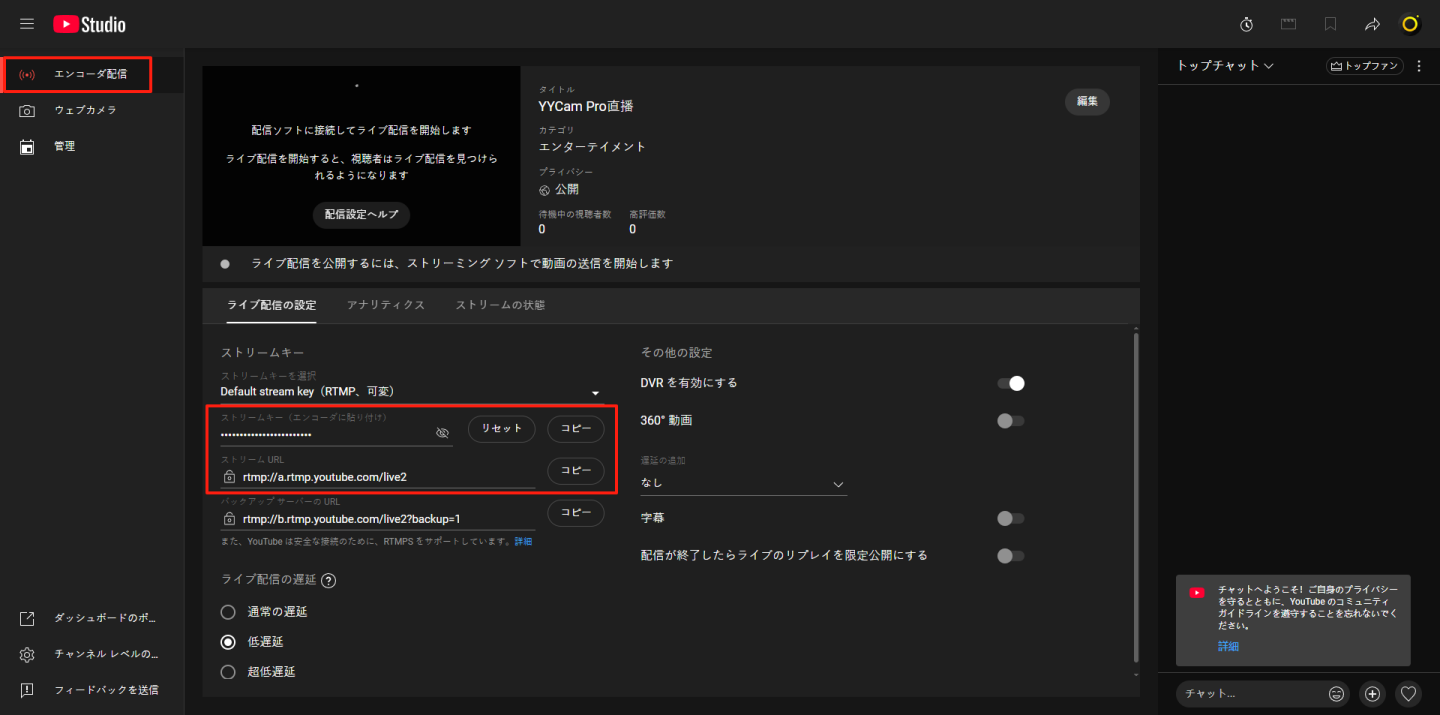
Task: Click the 編集 button
Action: pyautogui.click(x=1087, y=101)
